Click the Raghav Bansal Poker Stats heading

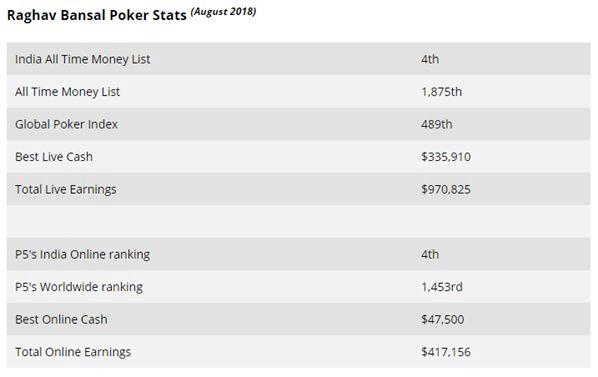click(x=97, y=16)
